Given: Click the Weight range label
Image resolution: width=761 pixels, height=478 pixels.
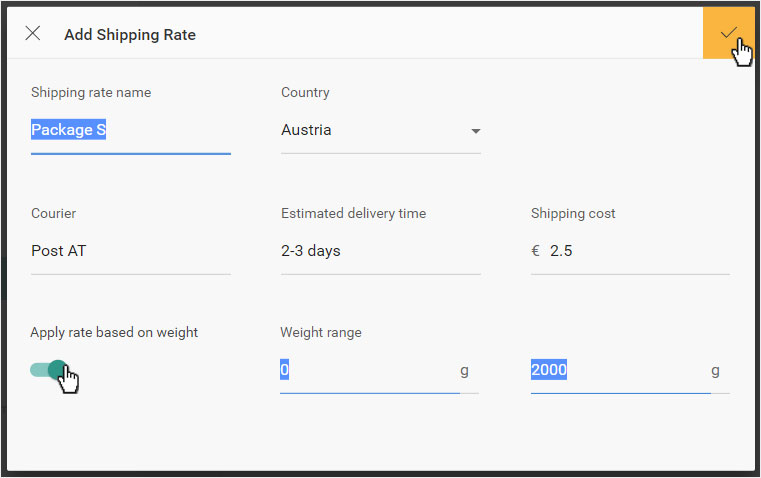Looking at the screenshot, I should point(321,332).
